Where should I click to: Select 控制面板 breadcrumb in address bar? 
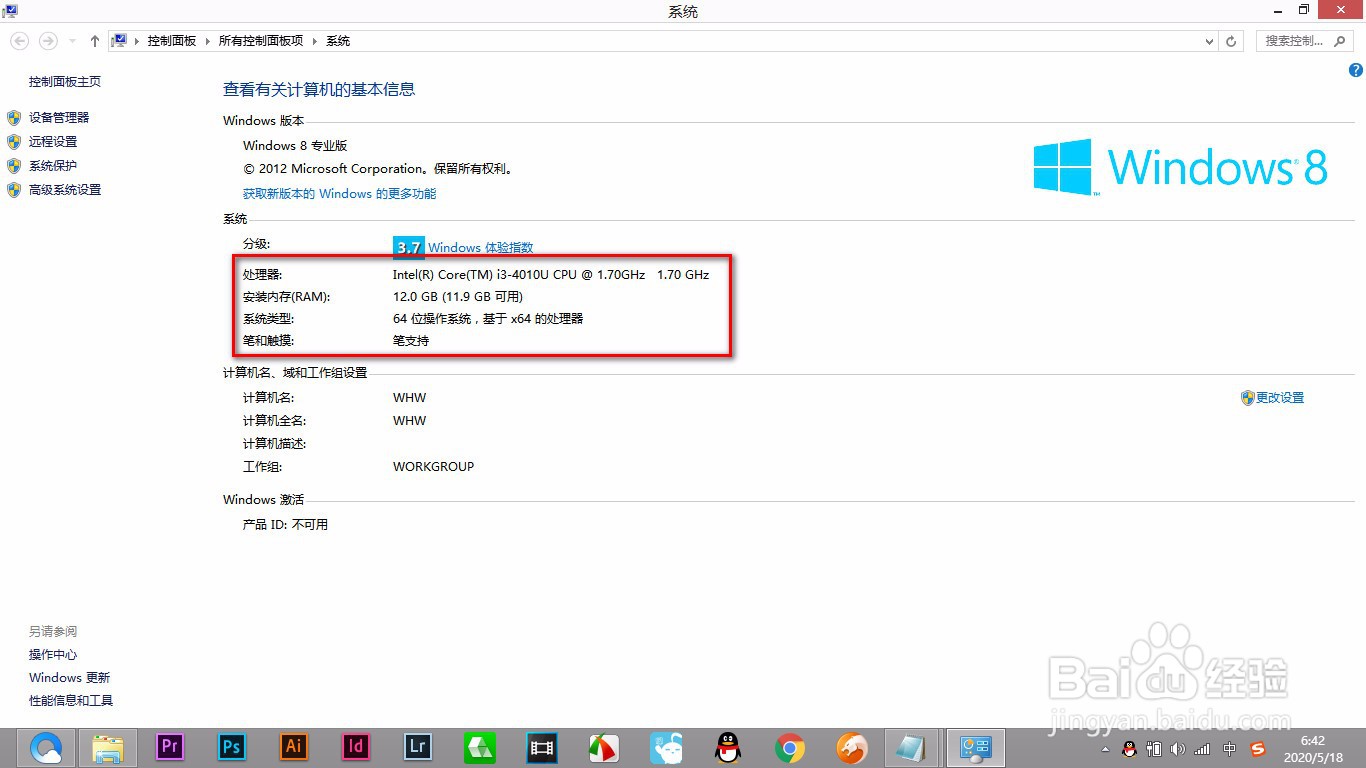tap(172, 41)
